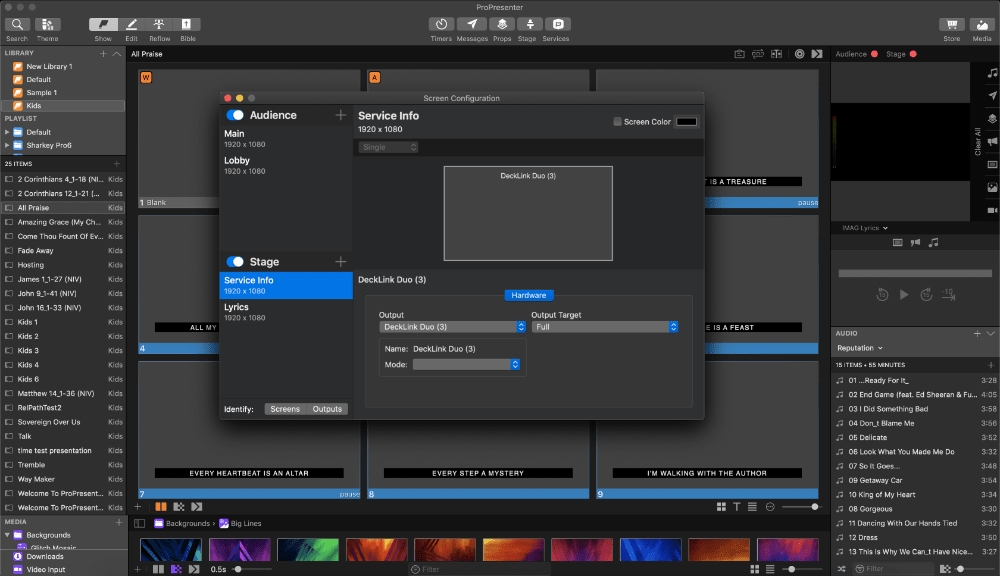
Task: Open the Output Target Full dropdown
Action: pyautogui.click(x=604, y=327)
